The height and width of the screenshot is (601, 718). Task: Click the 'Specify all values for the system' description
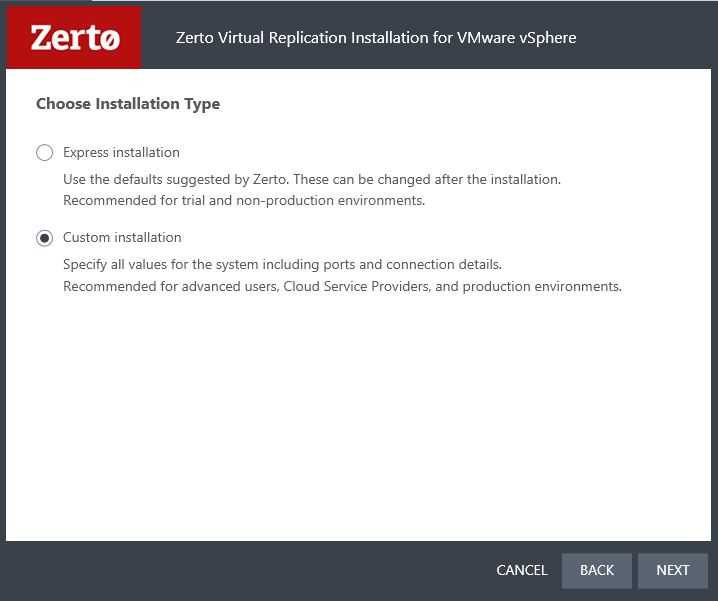click(283, 265)
